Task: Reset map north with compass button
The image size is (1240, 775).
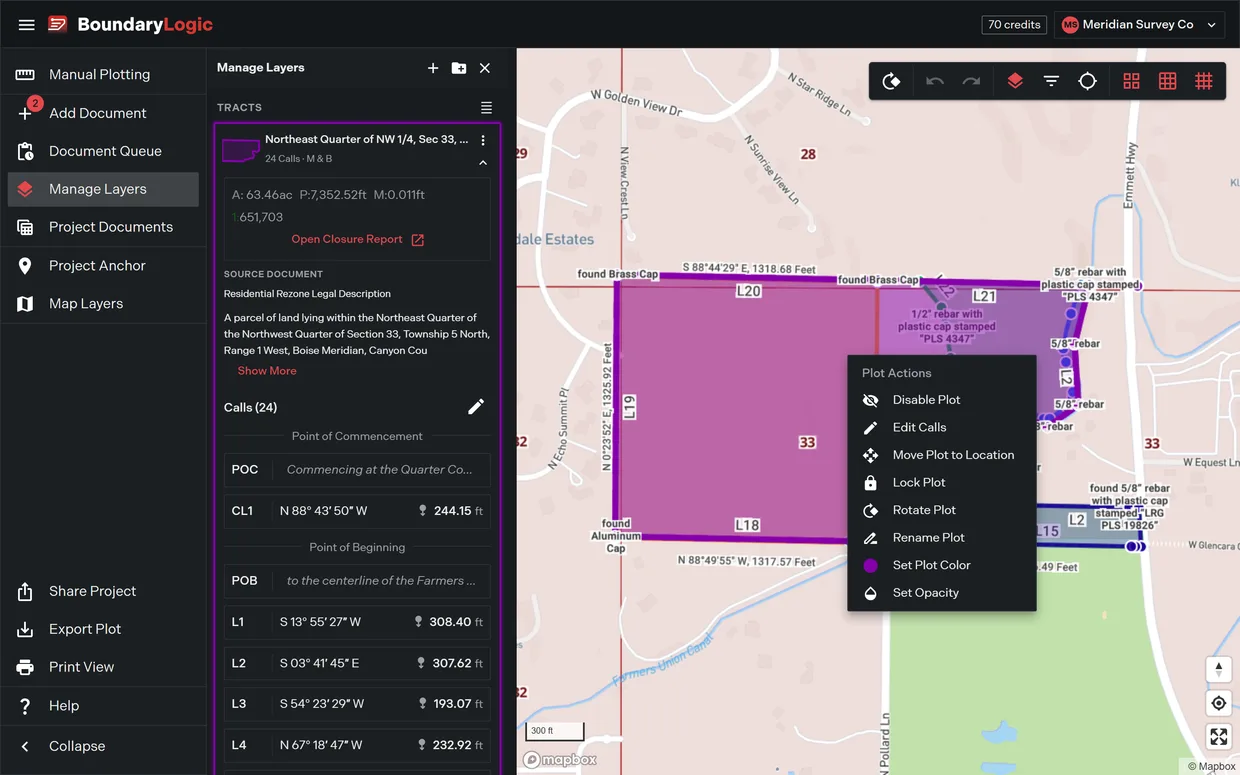Action: (1218, 669)
